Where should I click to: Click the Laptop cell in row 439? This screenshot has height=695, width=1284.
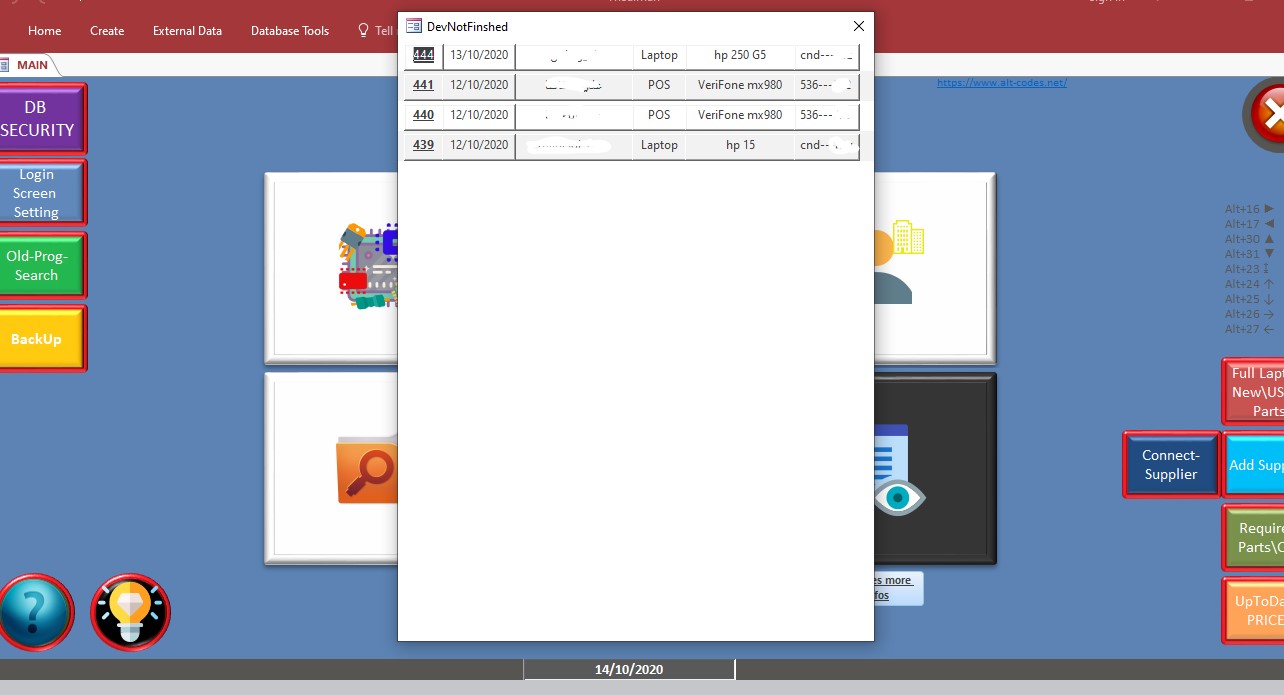[x=659, y=145]
